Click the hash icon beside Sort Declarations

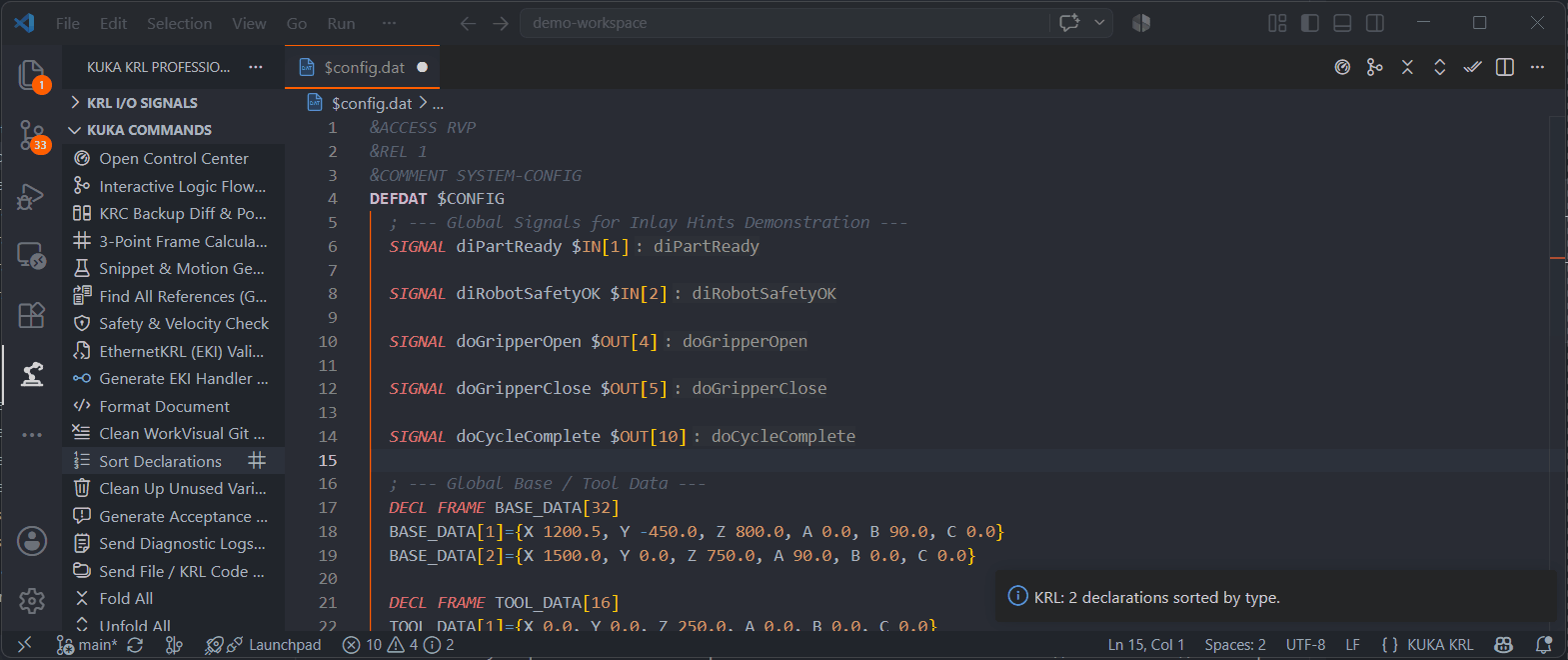[x=257, y=460]
